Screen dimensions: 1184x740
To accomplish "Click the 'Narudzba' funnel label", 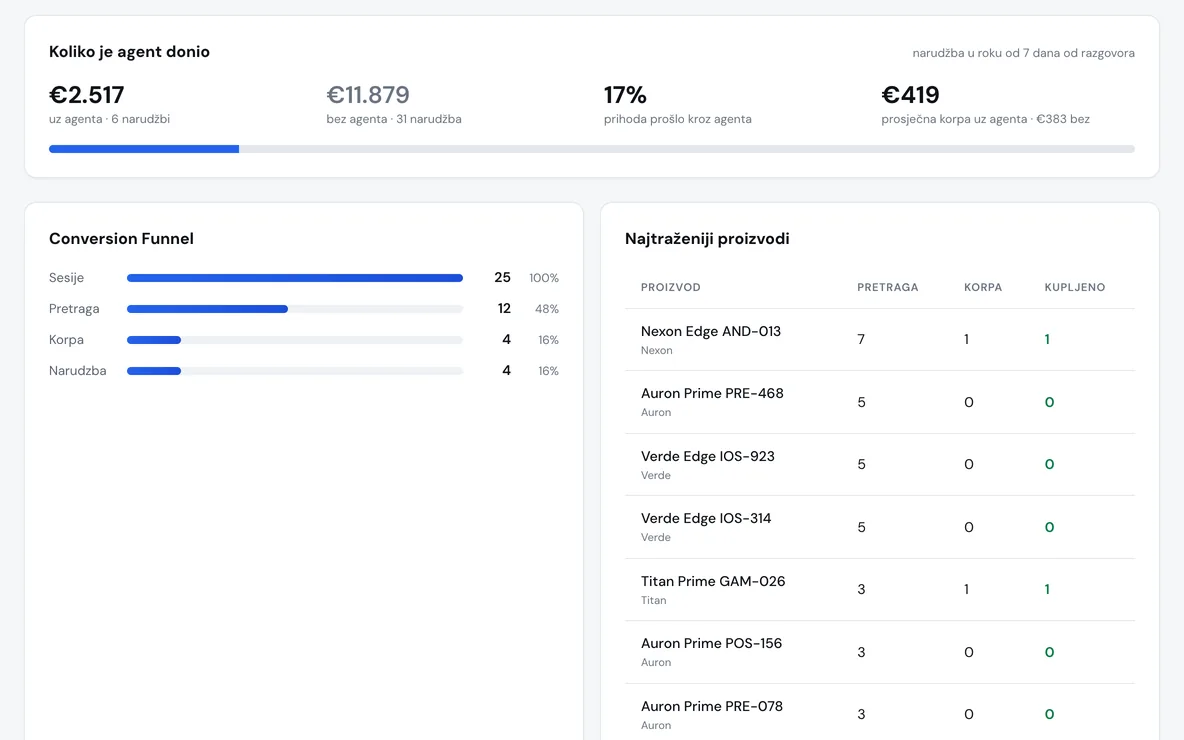I will [78, 371].
